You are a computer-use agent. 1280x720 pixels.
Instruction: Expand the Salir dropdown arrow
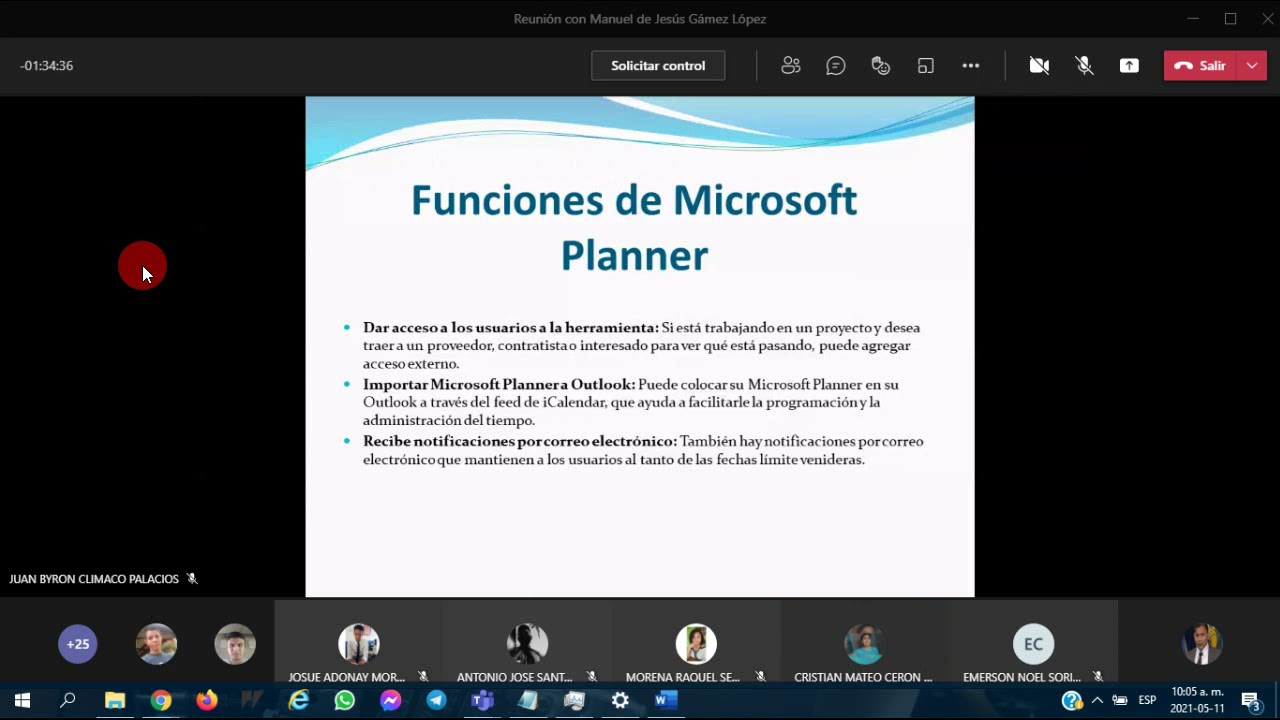pos(1252,66)
